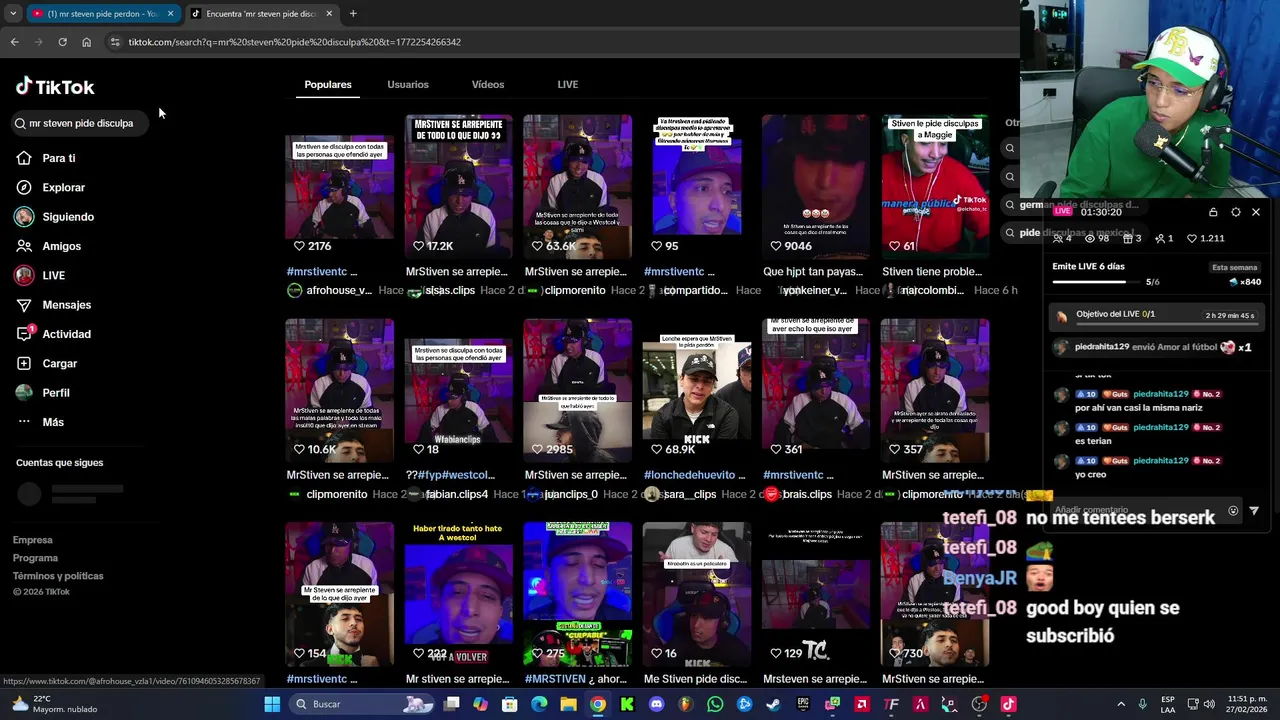
Task: Open Epic Games from the taskbar
Action: 803,704
